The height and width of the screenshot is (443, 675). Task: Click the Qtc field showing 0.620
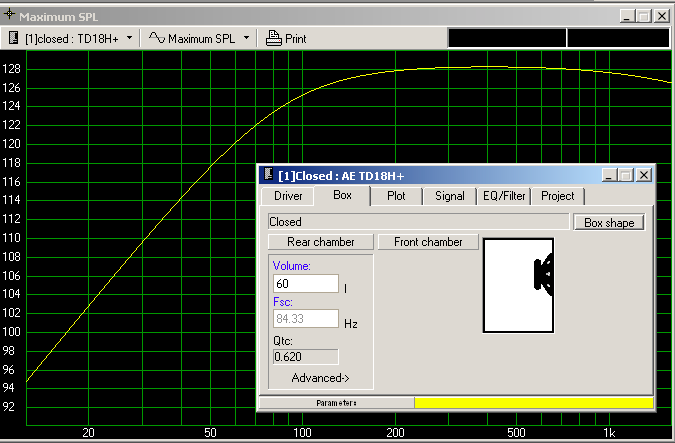(306, 357)
